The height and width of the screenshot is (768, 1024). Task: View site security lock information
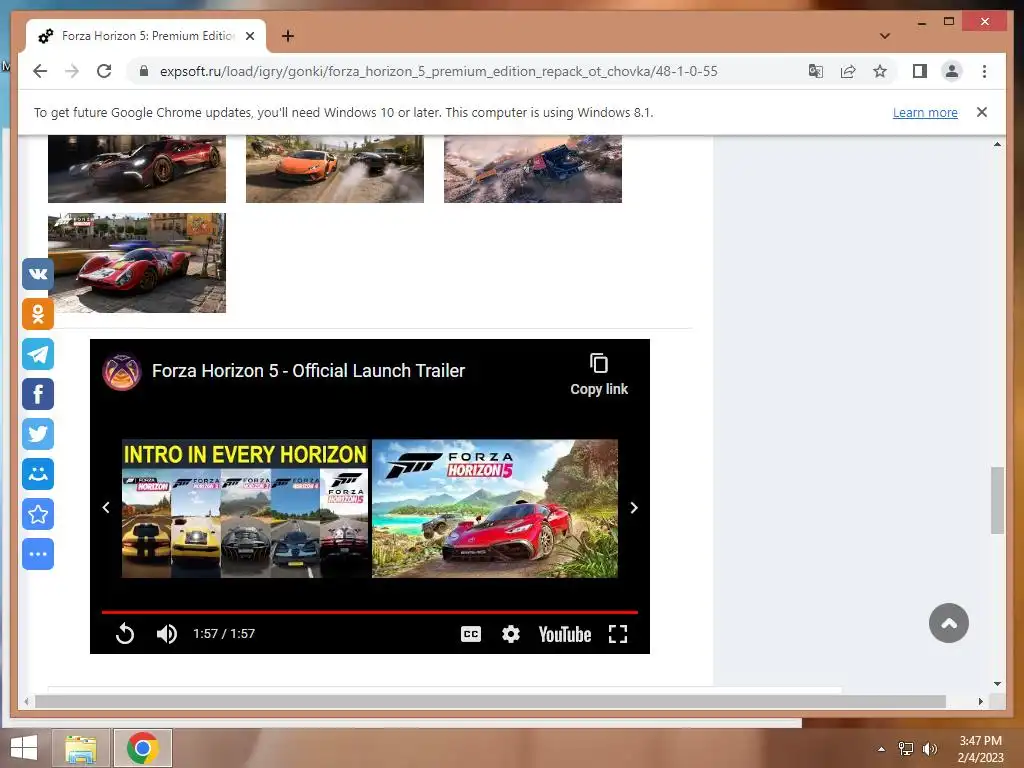pyautogui.click(x=144, y=71)
